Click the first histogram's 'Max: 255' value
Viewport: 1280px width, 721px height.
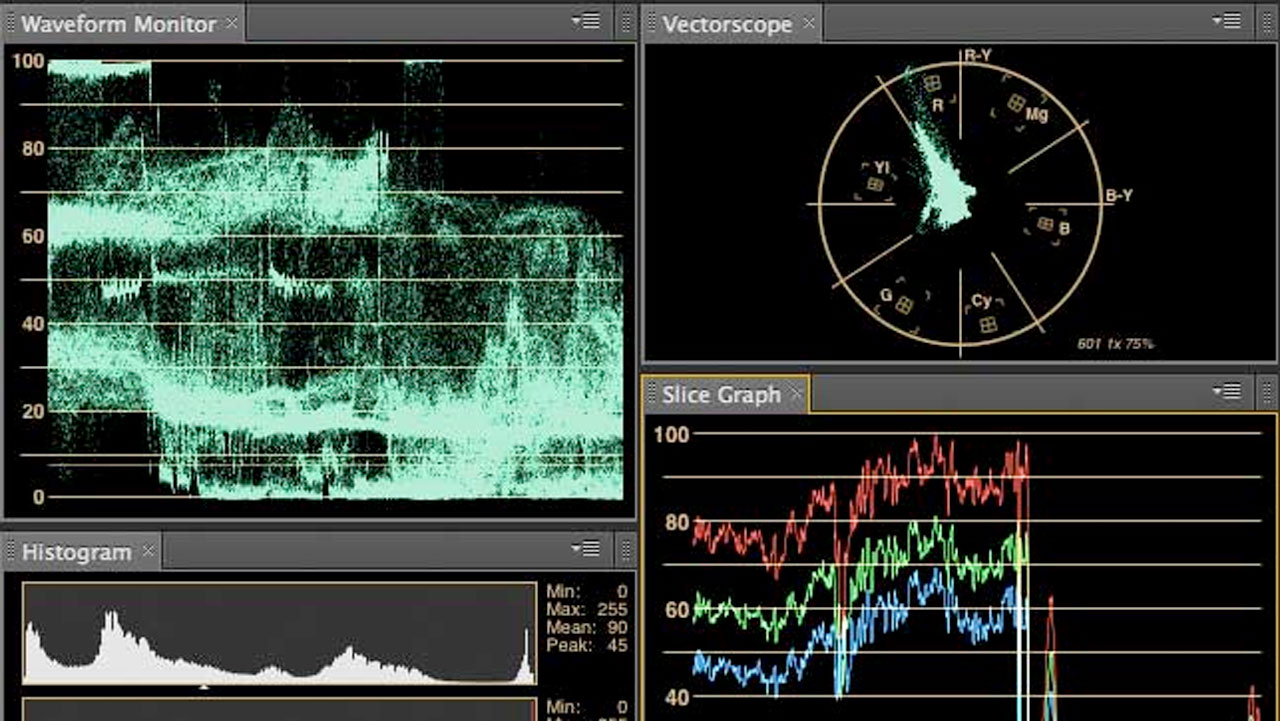[x=587, y=609]
